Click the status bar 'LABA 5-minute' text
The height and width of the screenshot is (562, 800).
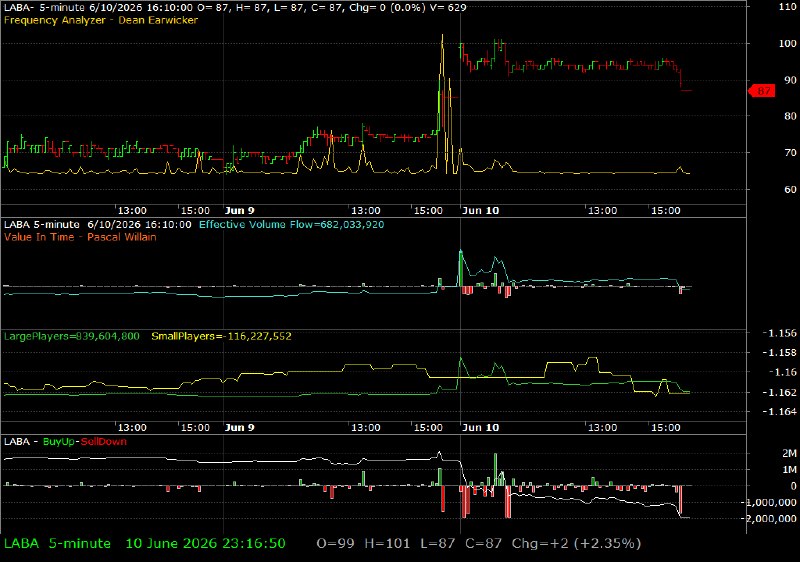coord(57,544)
